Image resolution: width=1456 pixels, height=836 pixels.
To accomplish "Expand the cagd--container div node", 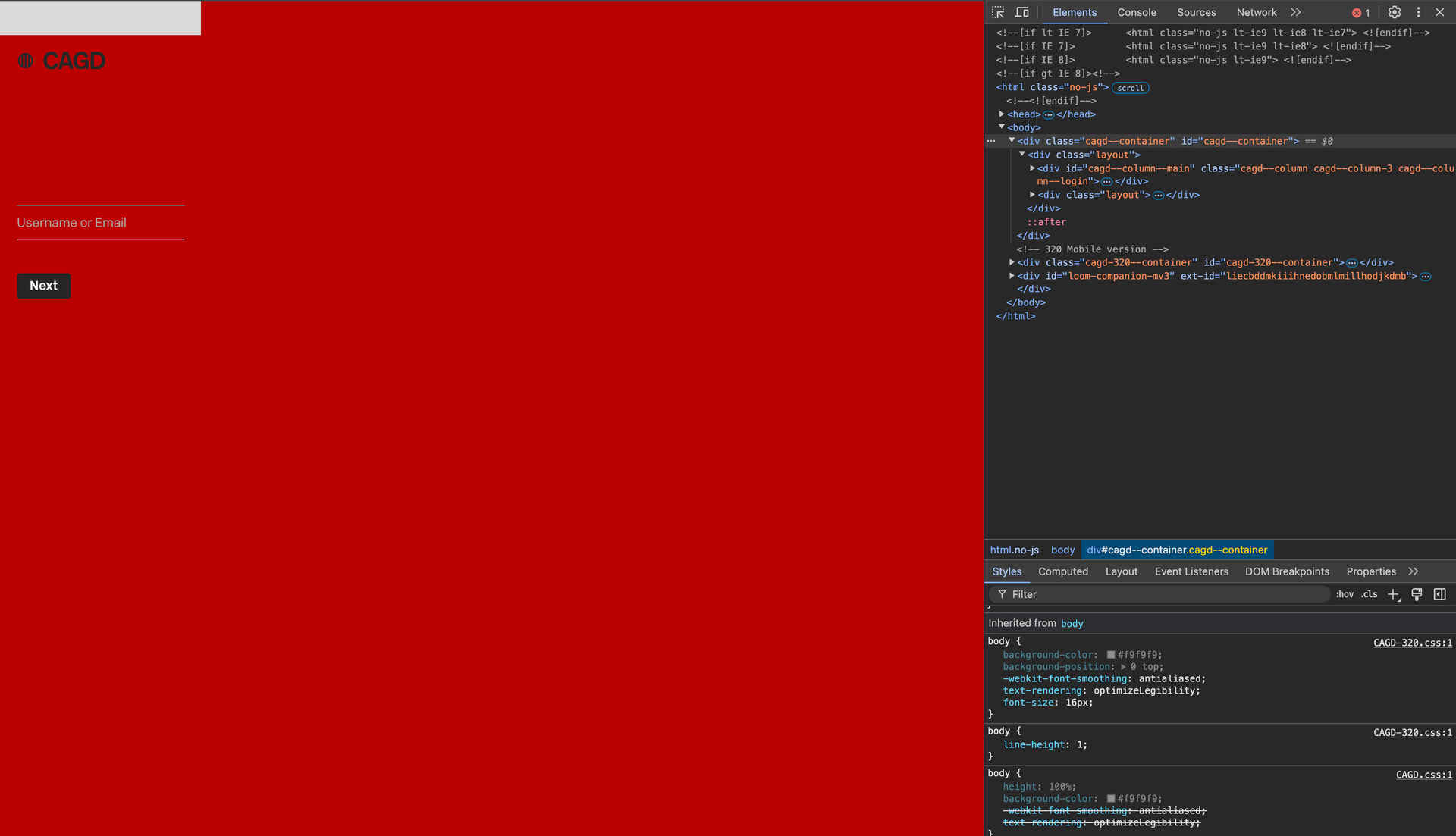I will point(1012,141).
